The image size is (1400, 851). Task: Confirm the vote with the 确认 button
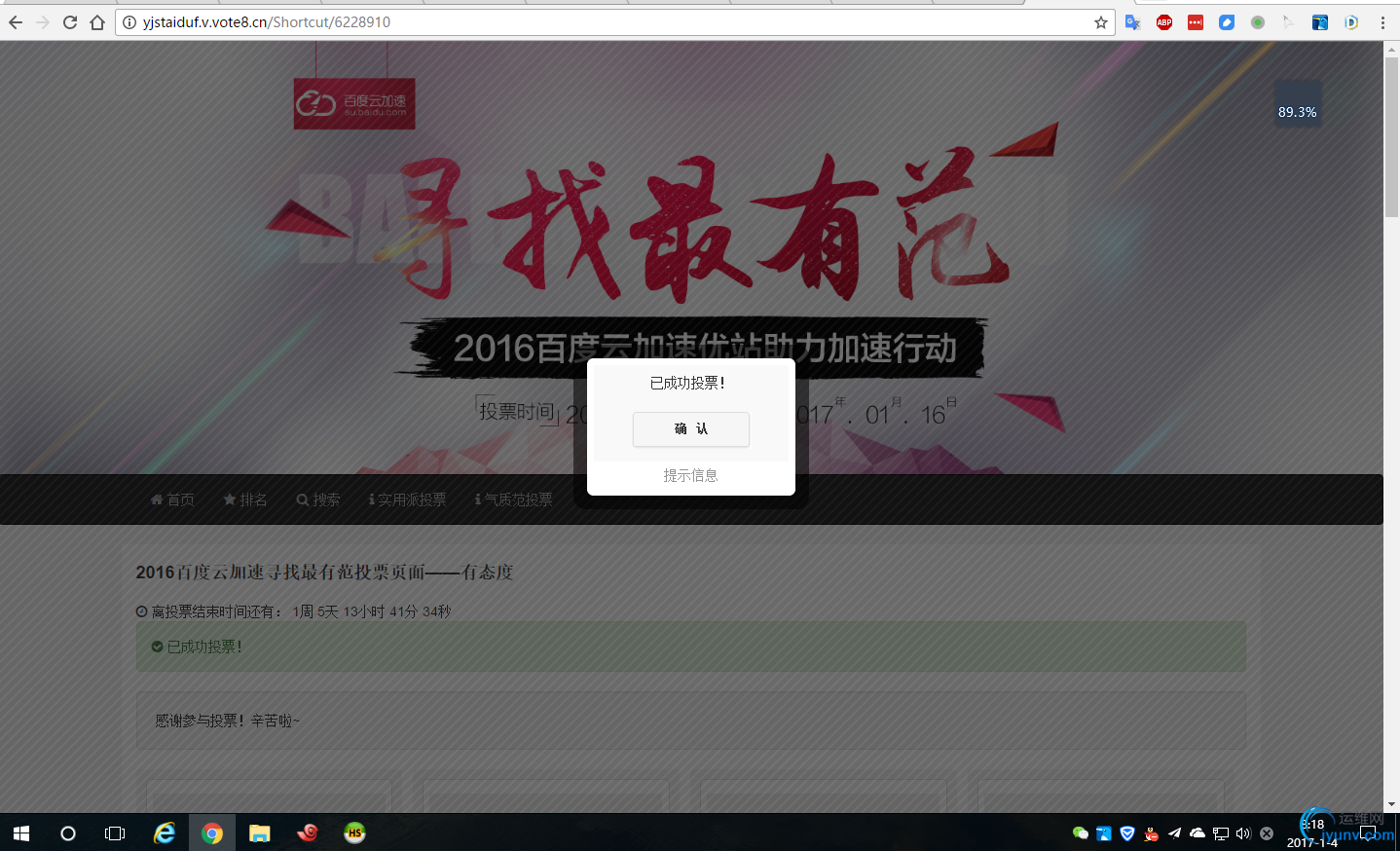click(x=690, y=429)
